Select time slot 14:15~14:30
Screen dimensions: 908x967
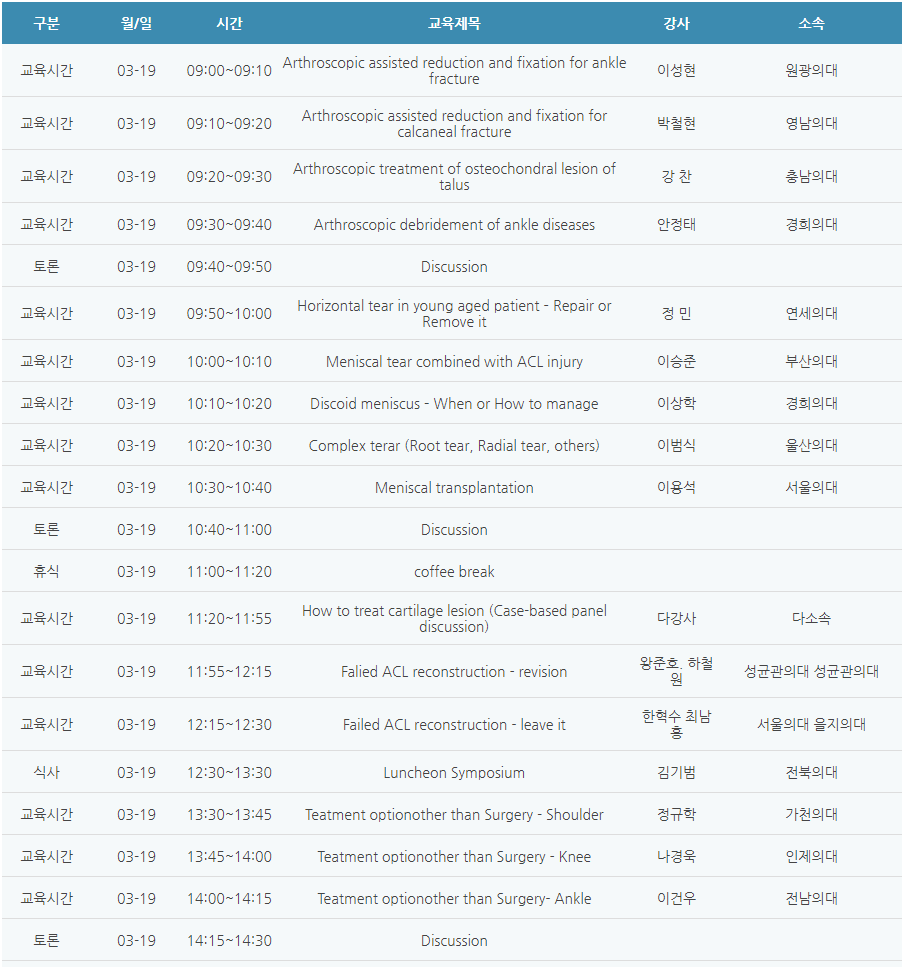[229, 940]
